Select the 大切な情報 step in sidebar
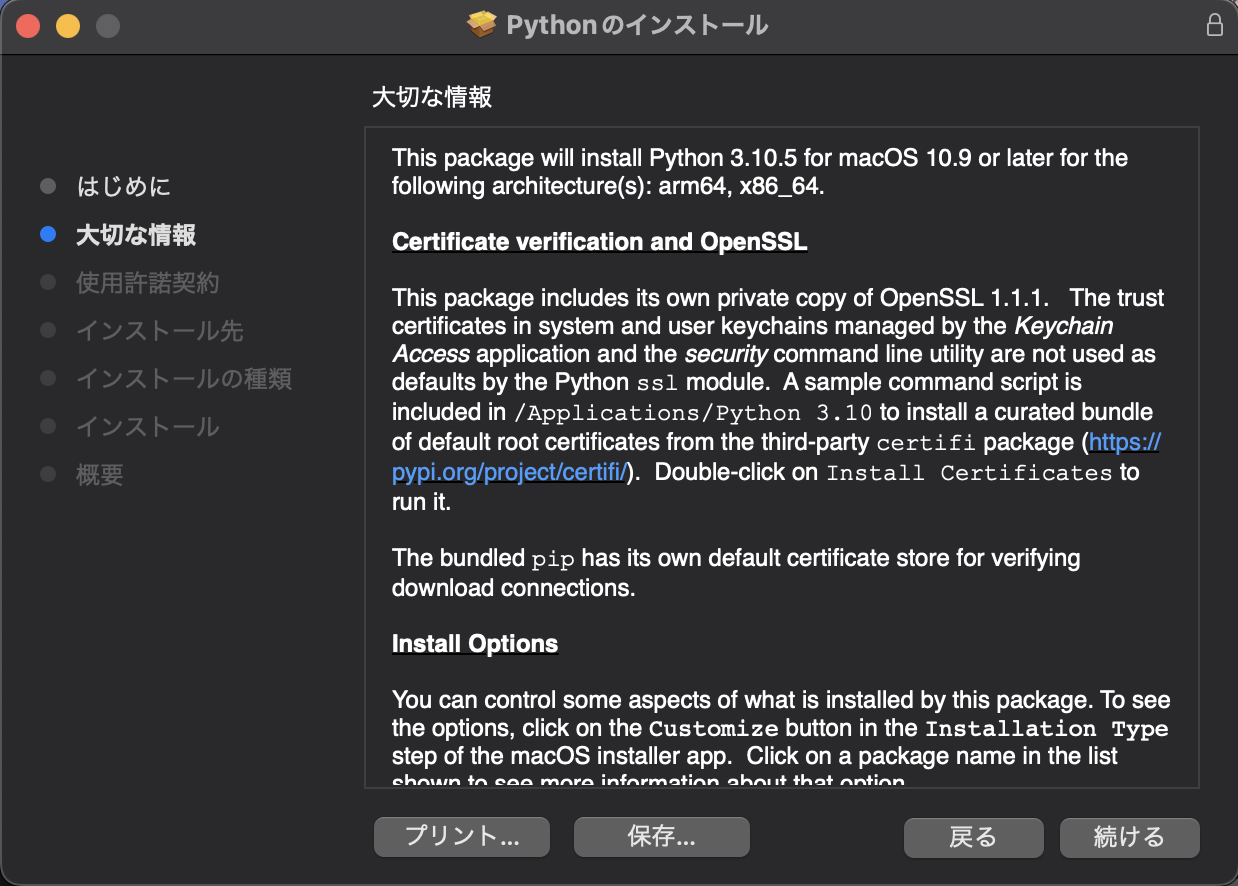1238x886 pixels. [136, 234]
